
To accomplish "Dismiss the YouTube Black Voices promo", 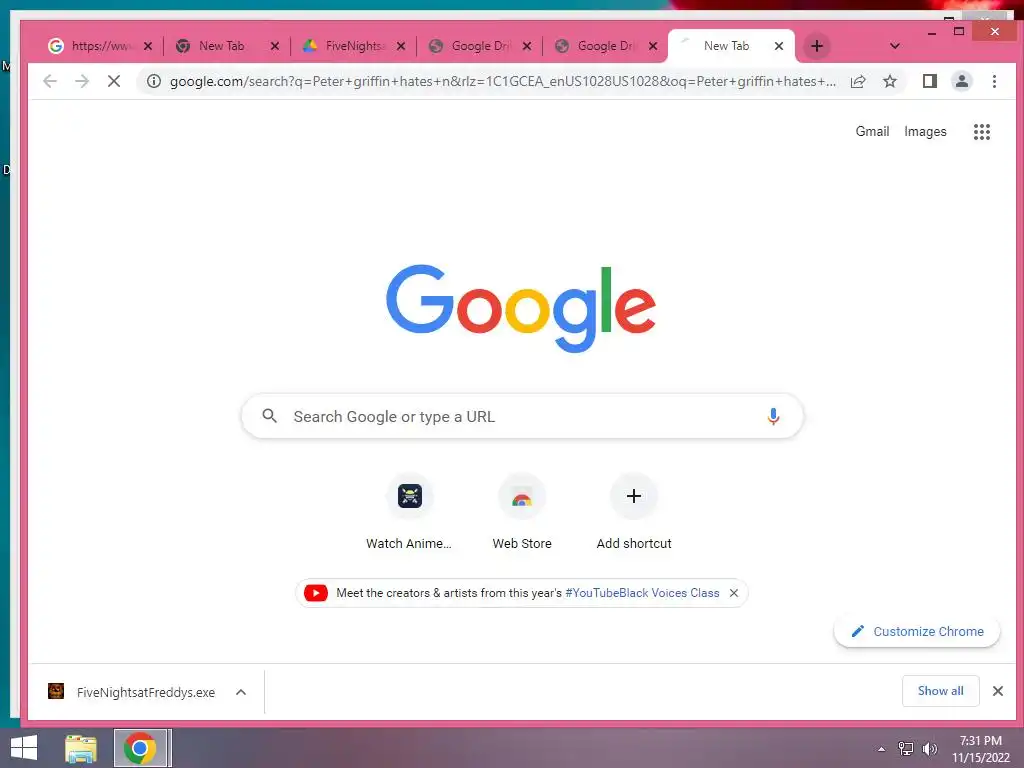I will click(734, 593).
